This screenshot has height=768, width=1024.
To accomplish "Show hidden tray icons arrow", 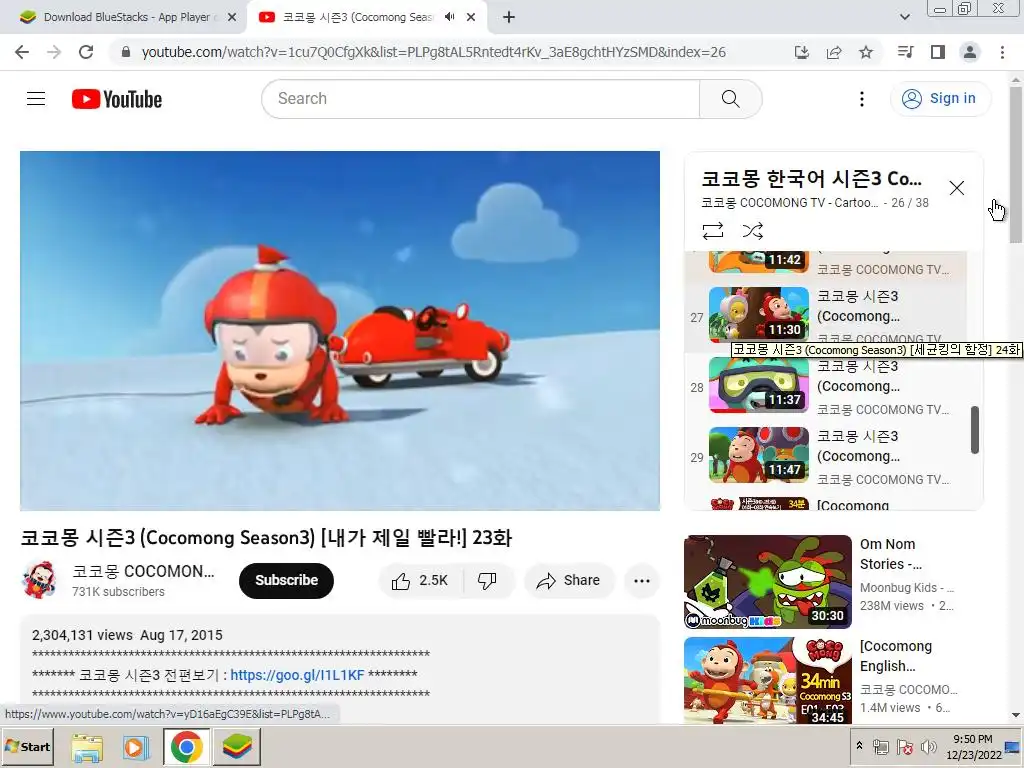I will click(x=859, y=746).
